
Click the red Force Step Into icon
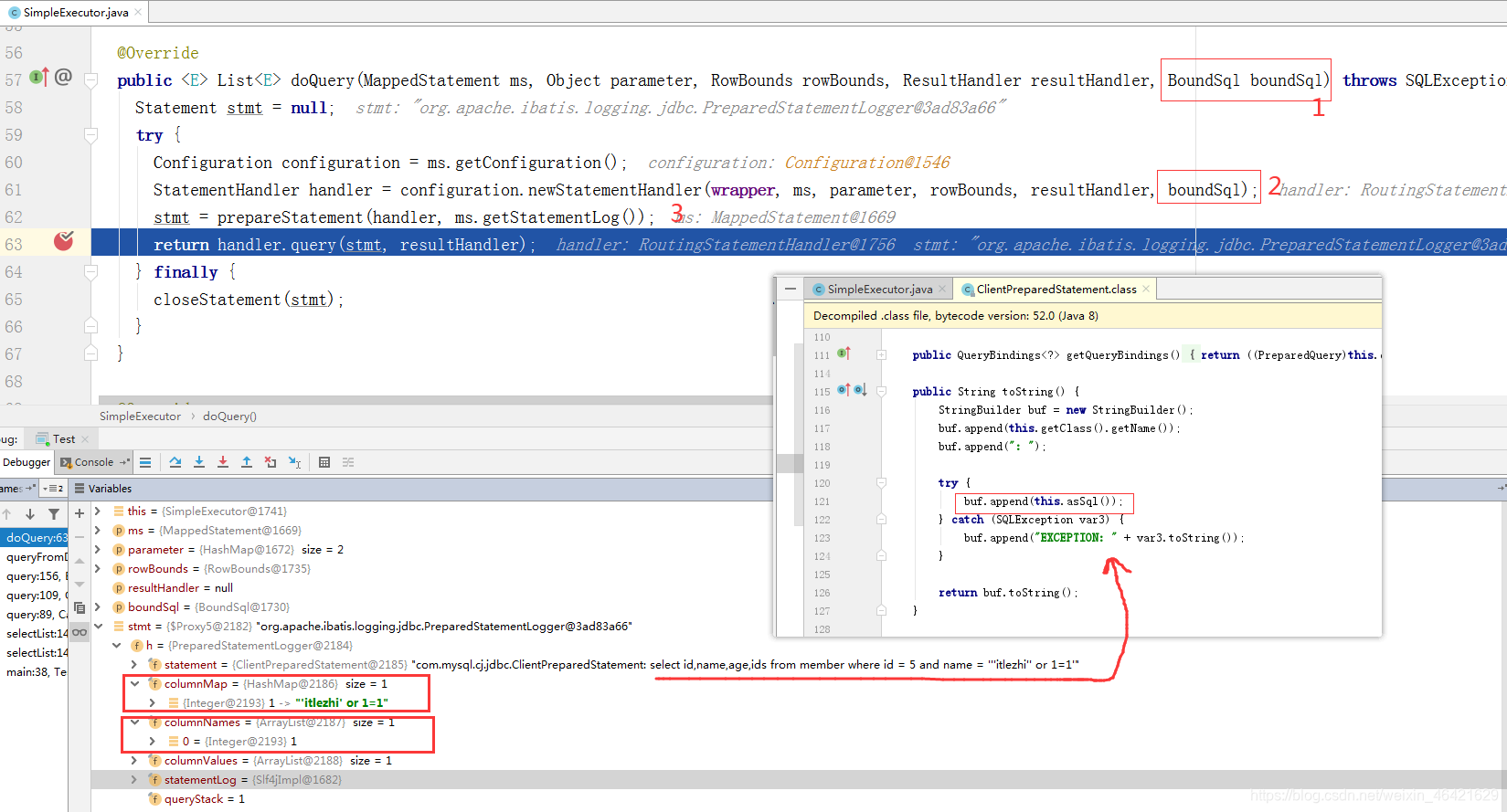pyautogui.click(x=223, y=462)
